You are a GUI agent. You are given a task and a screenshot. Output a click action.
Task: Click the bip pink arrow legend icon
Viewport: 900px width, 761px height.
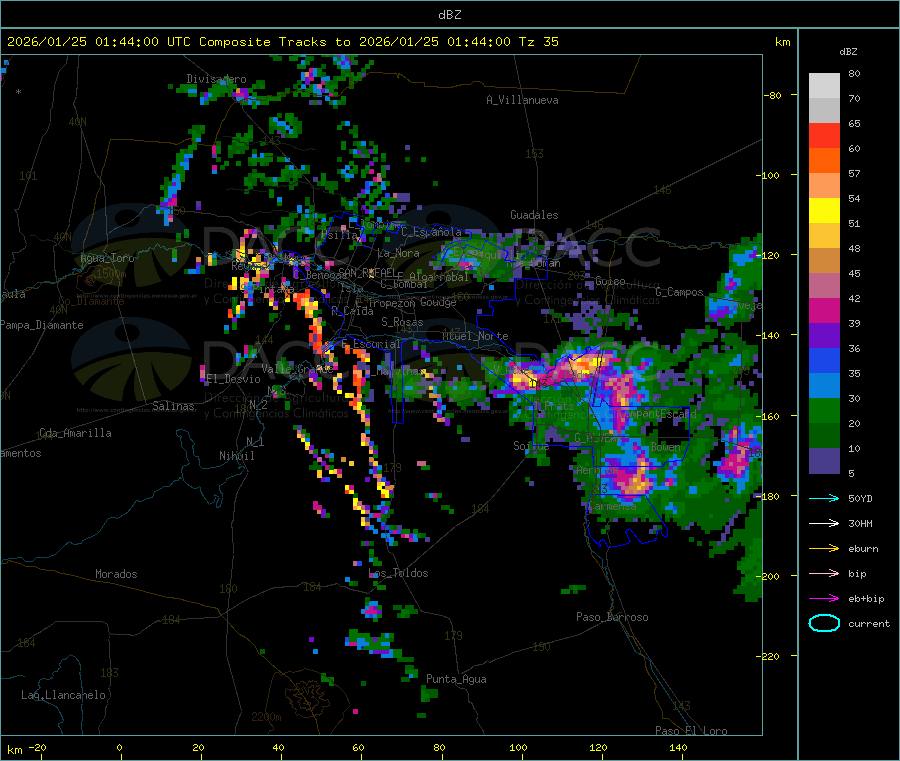click(824, 573)
